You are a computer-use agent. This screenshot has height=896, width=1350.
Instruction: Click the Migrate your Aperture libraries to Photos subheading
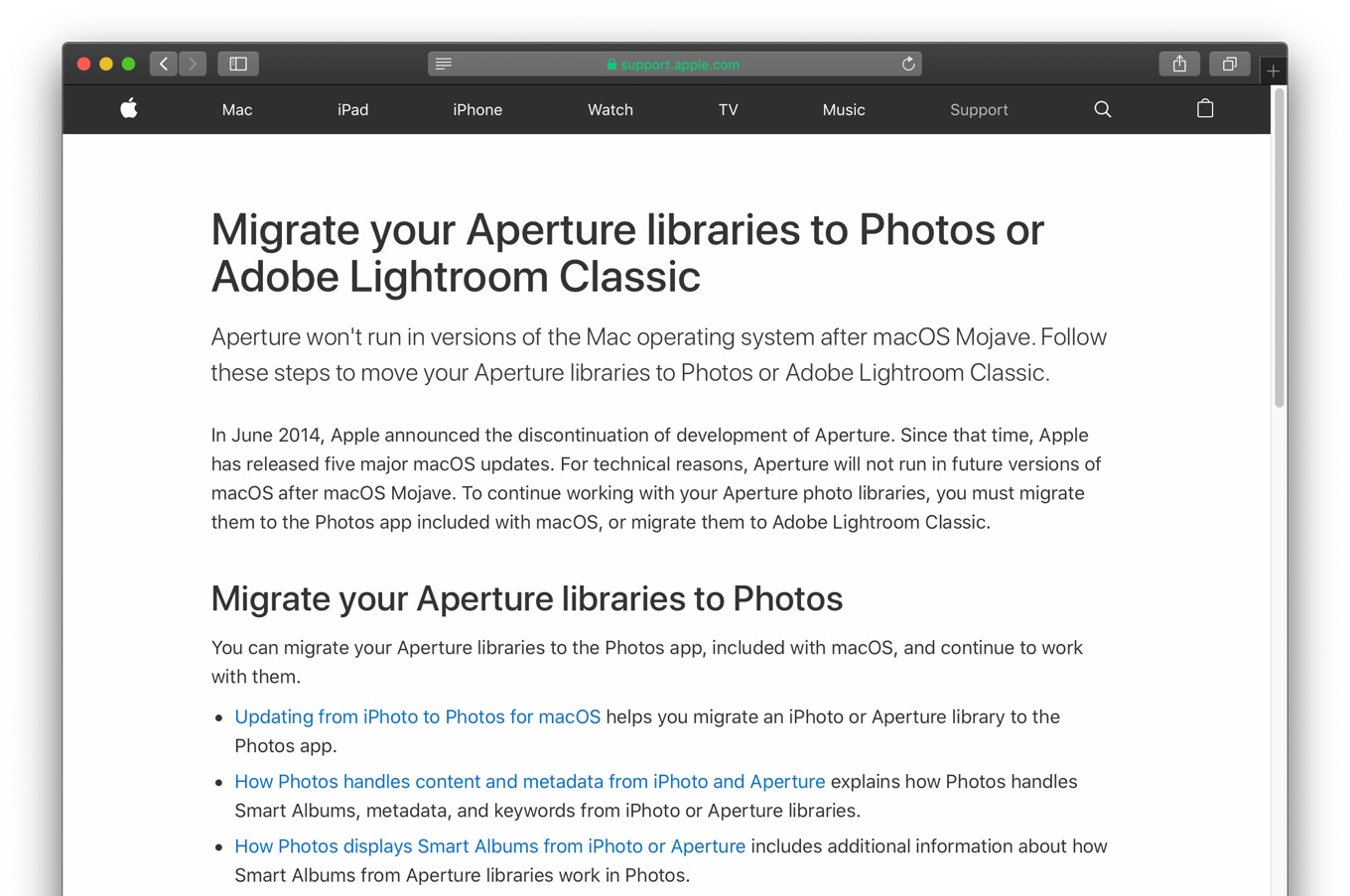527,599
